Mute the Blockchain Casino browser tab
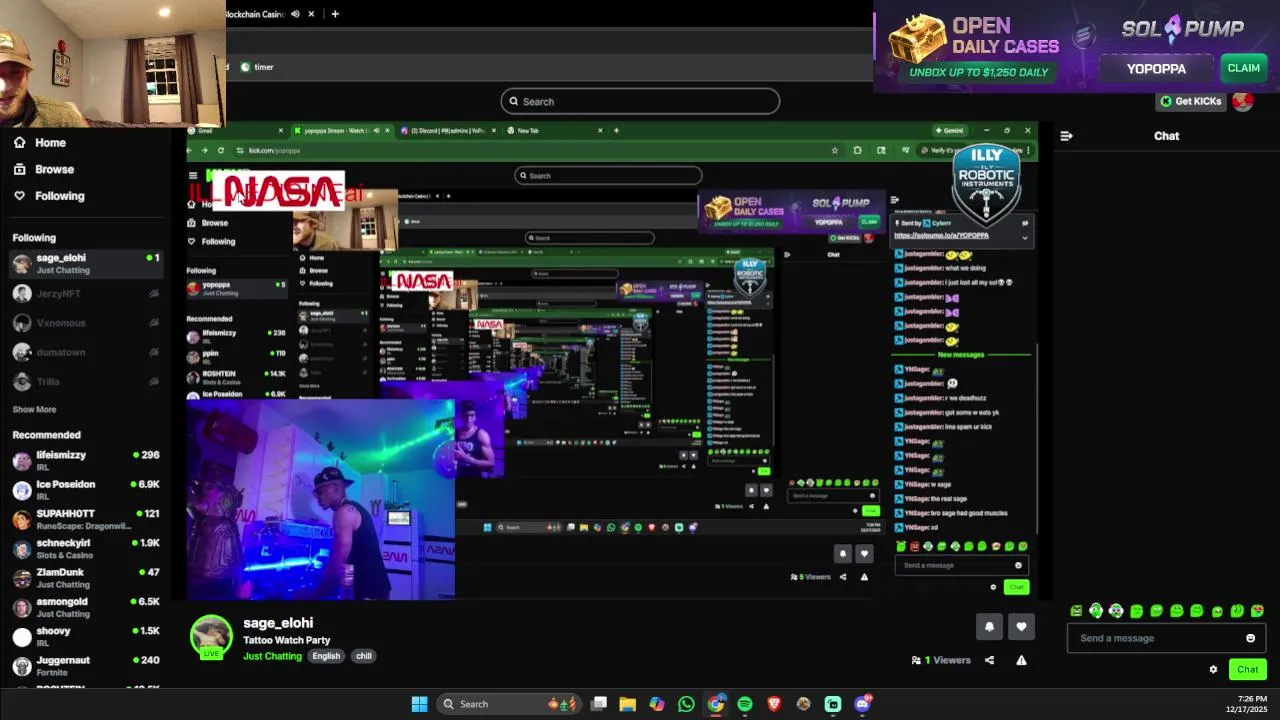 [x=295, y=14]
